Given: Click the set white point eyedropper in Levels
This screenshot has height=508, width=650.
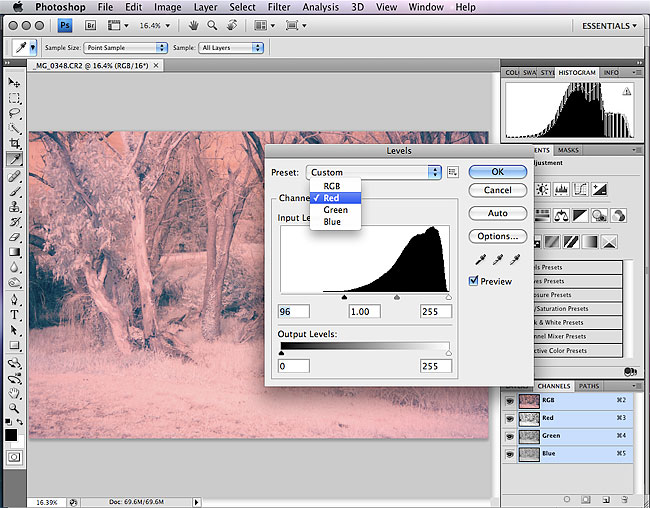Looking at the screenshot, I should click(x=515, y=259).
